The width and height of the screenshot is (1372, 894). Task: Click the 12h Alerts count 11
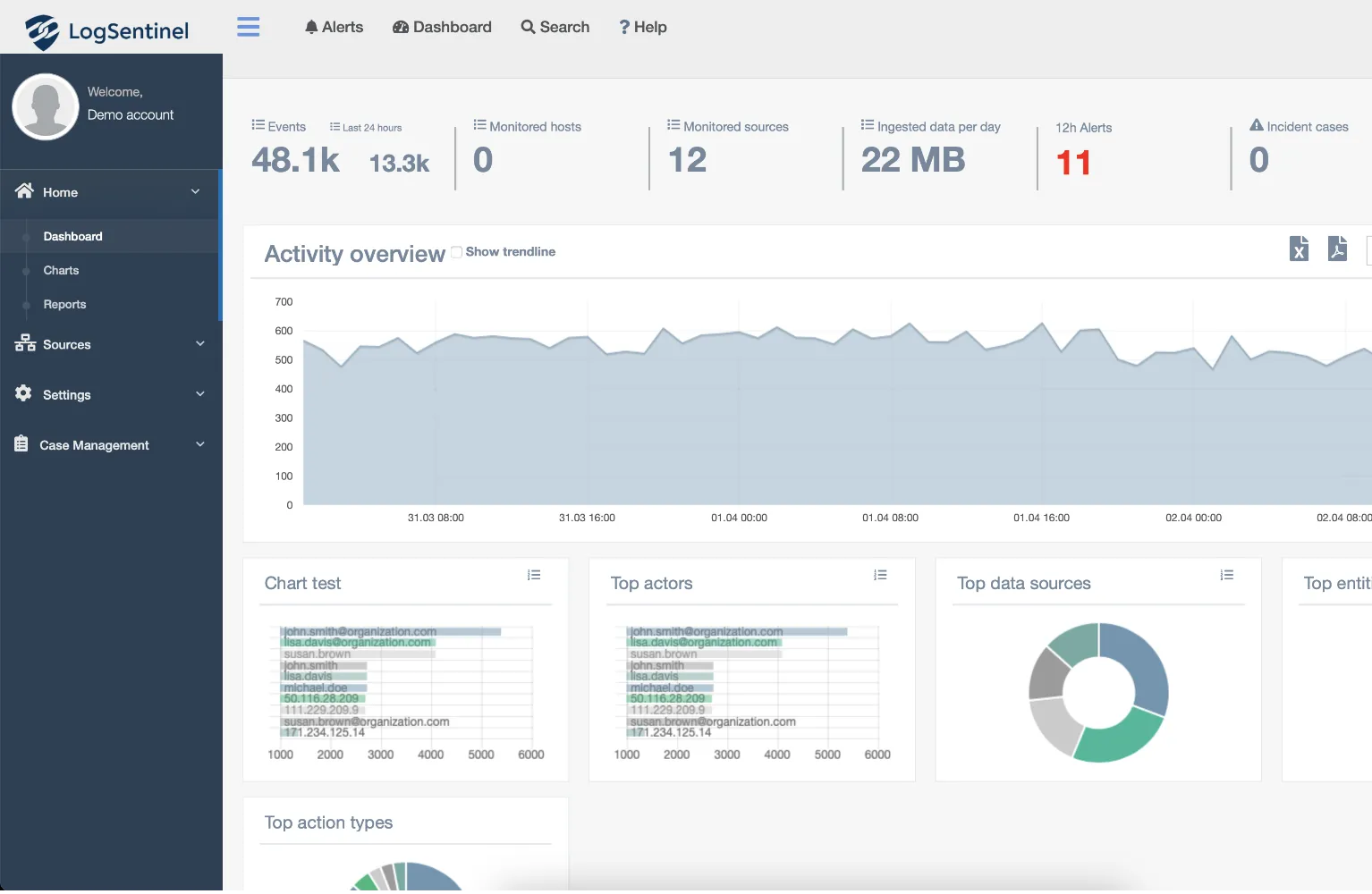click(x=1073, y=163)
